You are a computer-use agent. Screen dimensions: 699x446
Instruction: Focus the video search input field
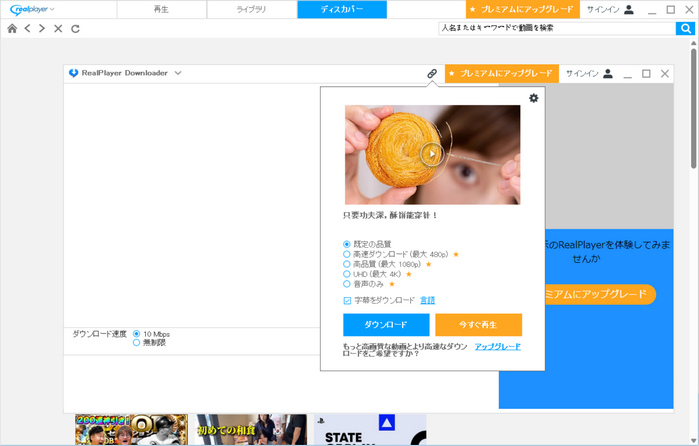pyautogui.click(x=557, y=28)
